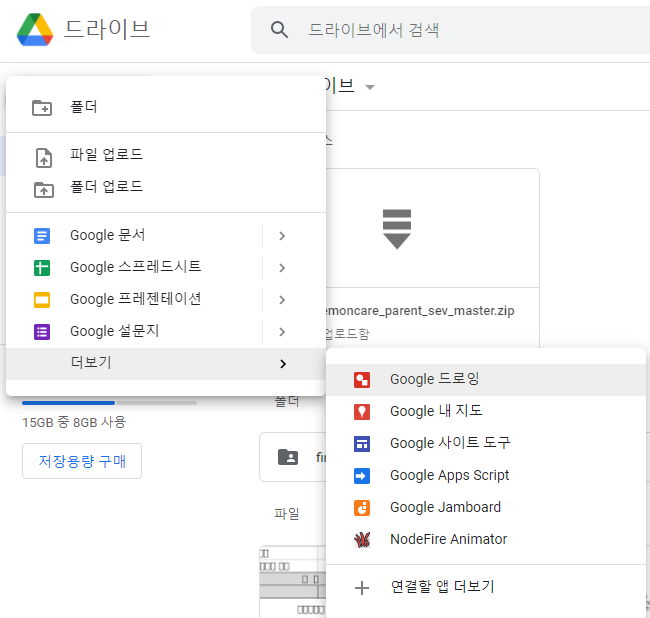Click the Google Slides yellow icon

coord(42,300)
